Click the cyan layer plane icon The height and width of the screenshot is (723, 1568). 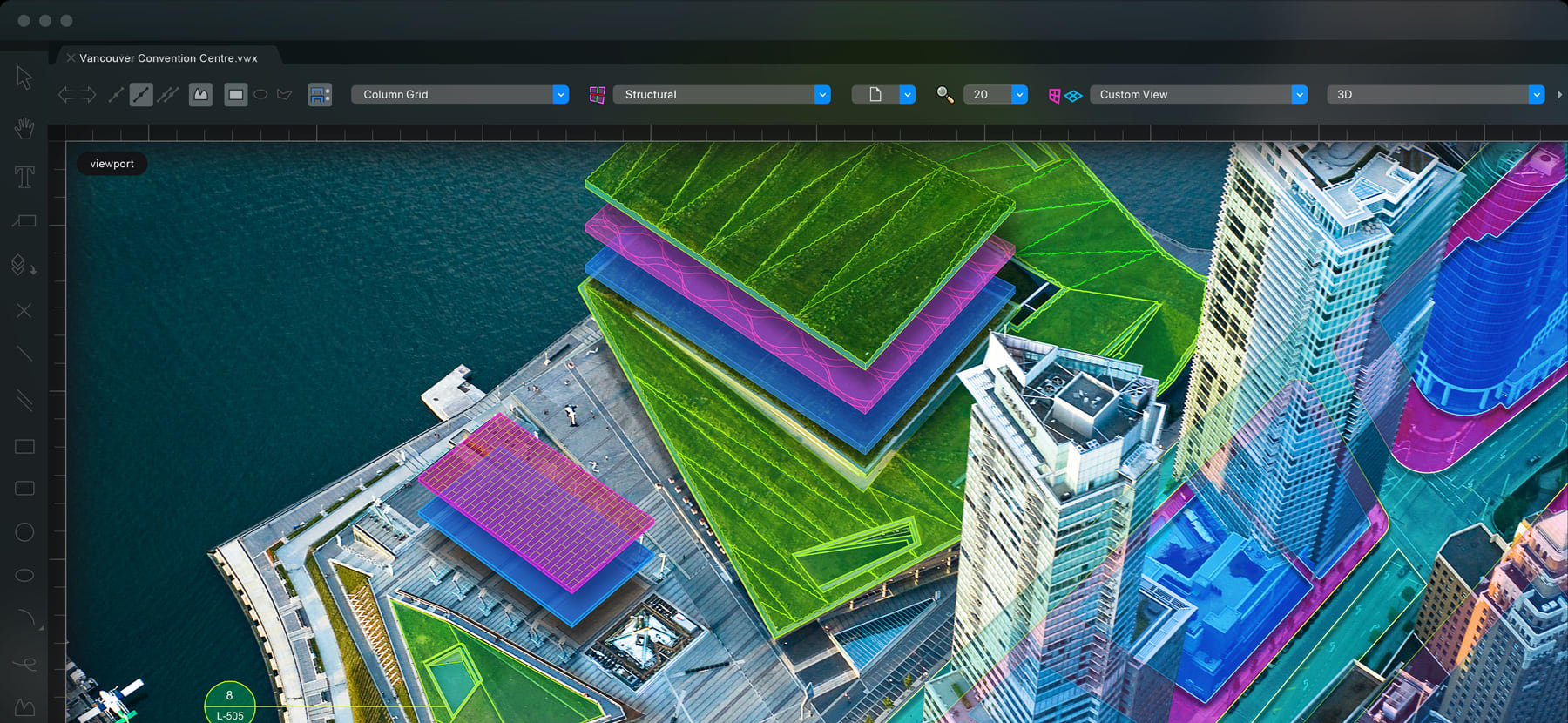click(x=1073, y=96)
